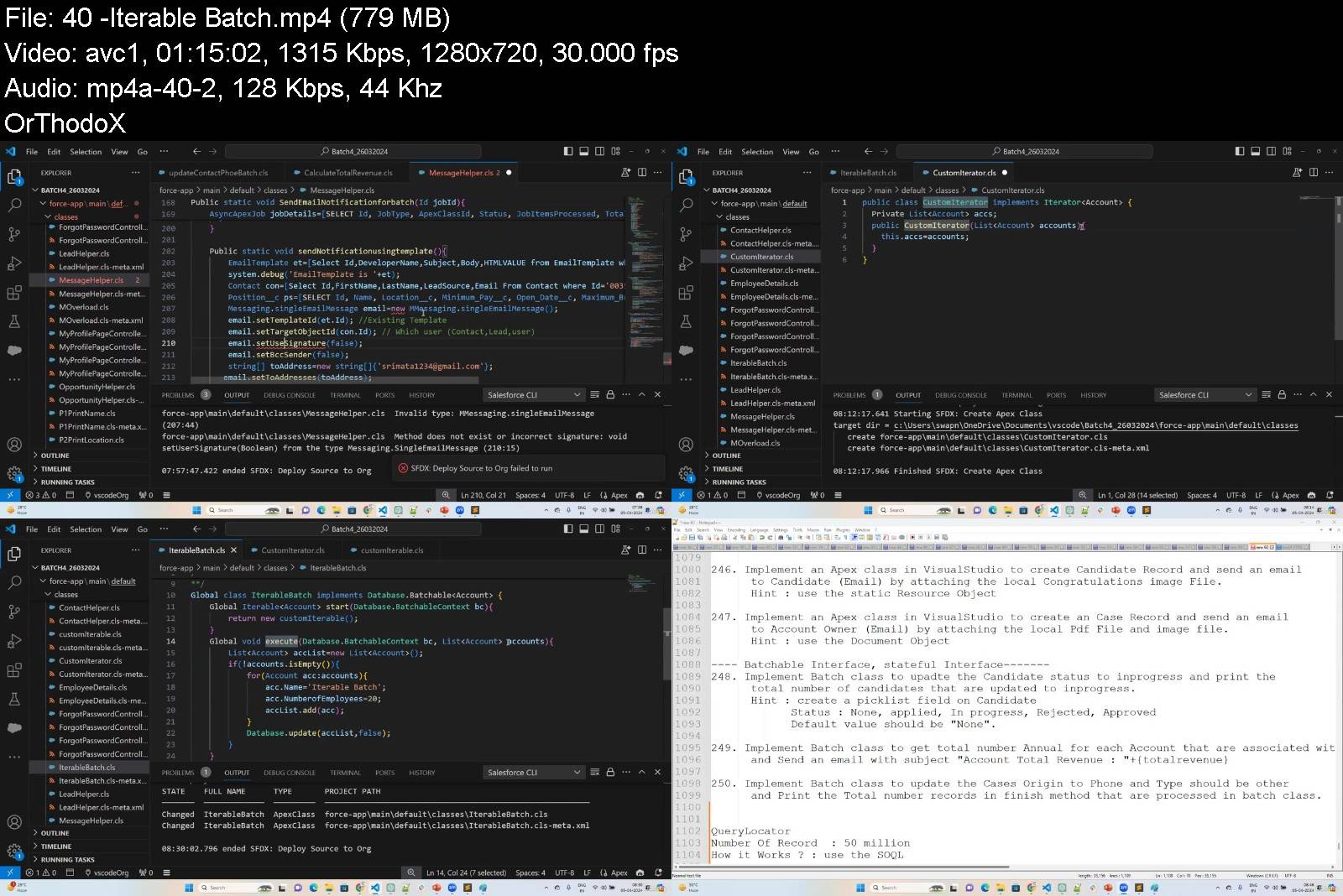Screen dimensions: 1343x896
Task: Open Search view in CustomIterator.cls VS Code window
Action: point(686,205)
